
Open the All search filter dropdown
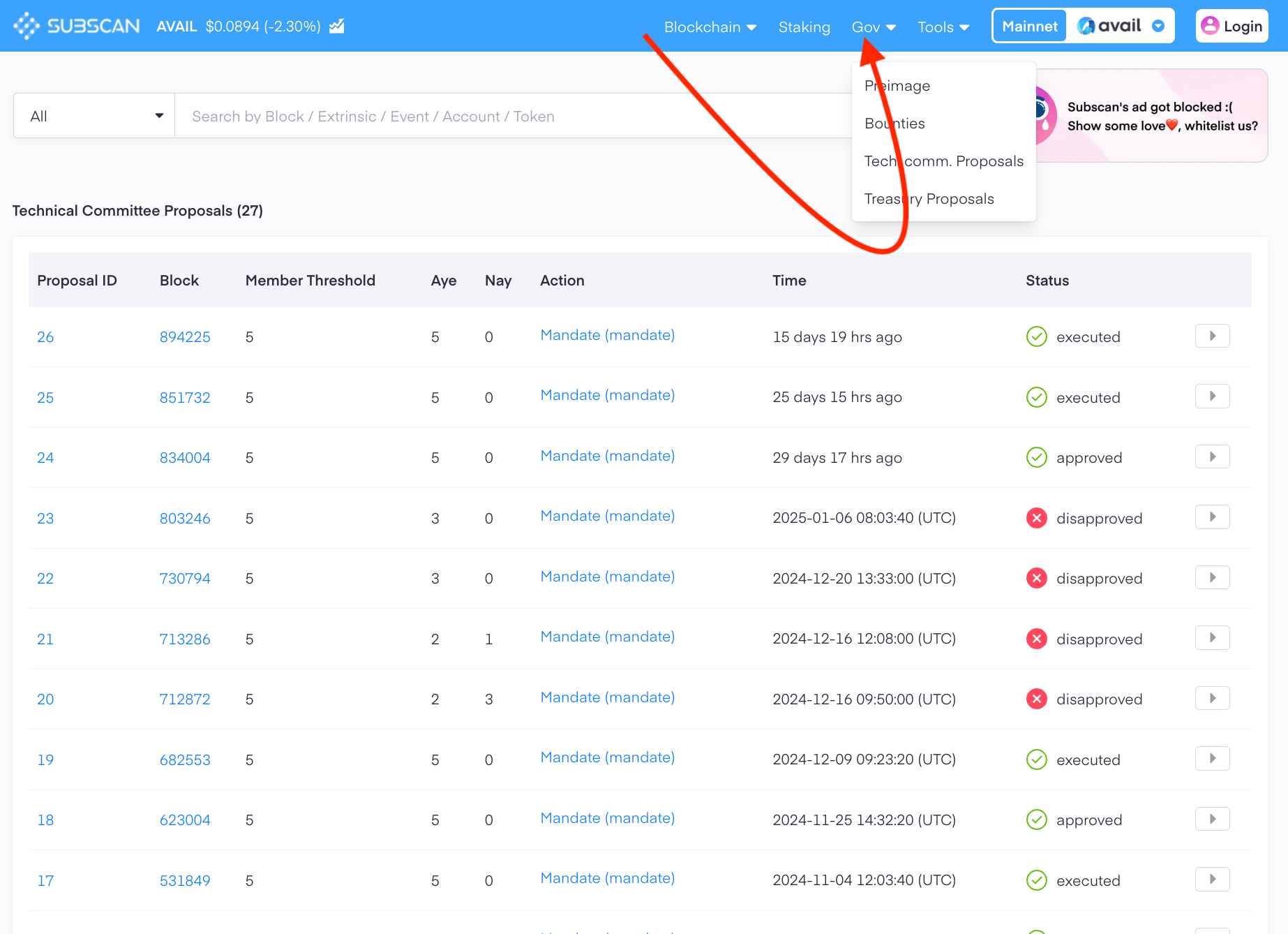(x=94, y=116)
